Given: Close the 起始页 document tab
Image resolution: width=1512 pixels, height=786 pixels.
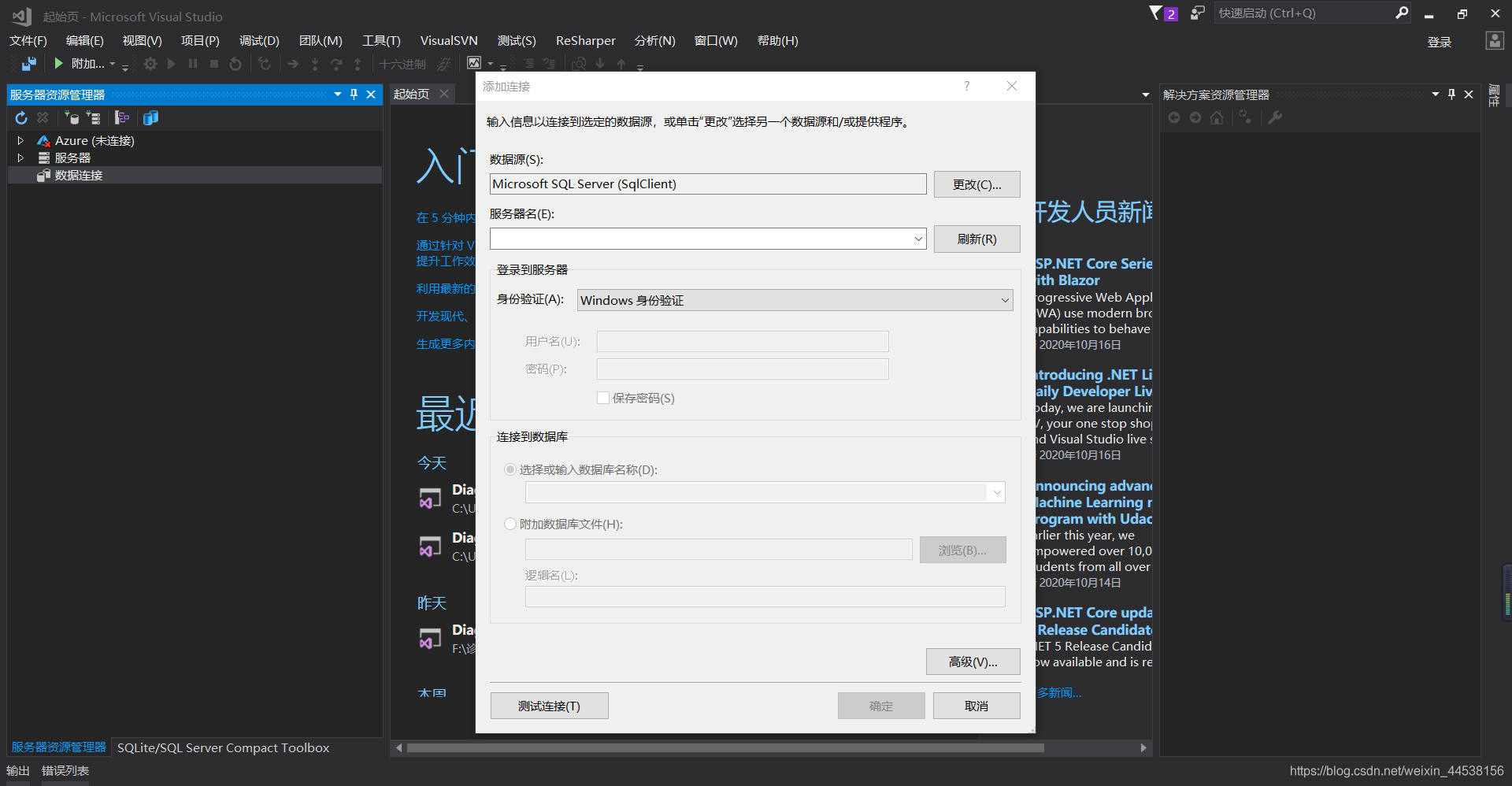Looking at the screenshot, I should (x=444, y=94).
